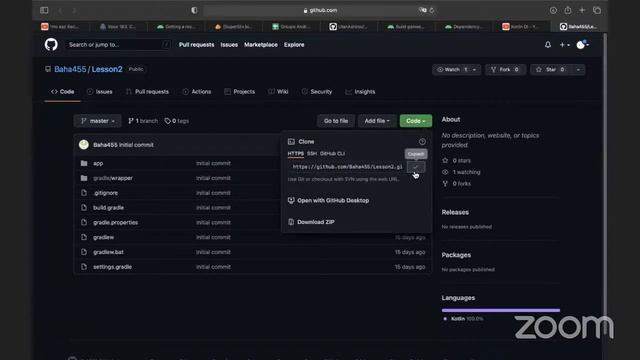The image size is (640, 360).
Task: Open the Clone help question icon
Action: click(x=422, y=142)
